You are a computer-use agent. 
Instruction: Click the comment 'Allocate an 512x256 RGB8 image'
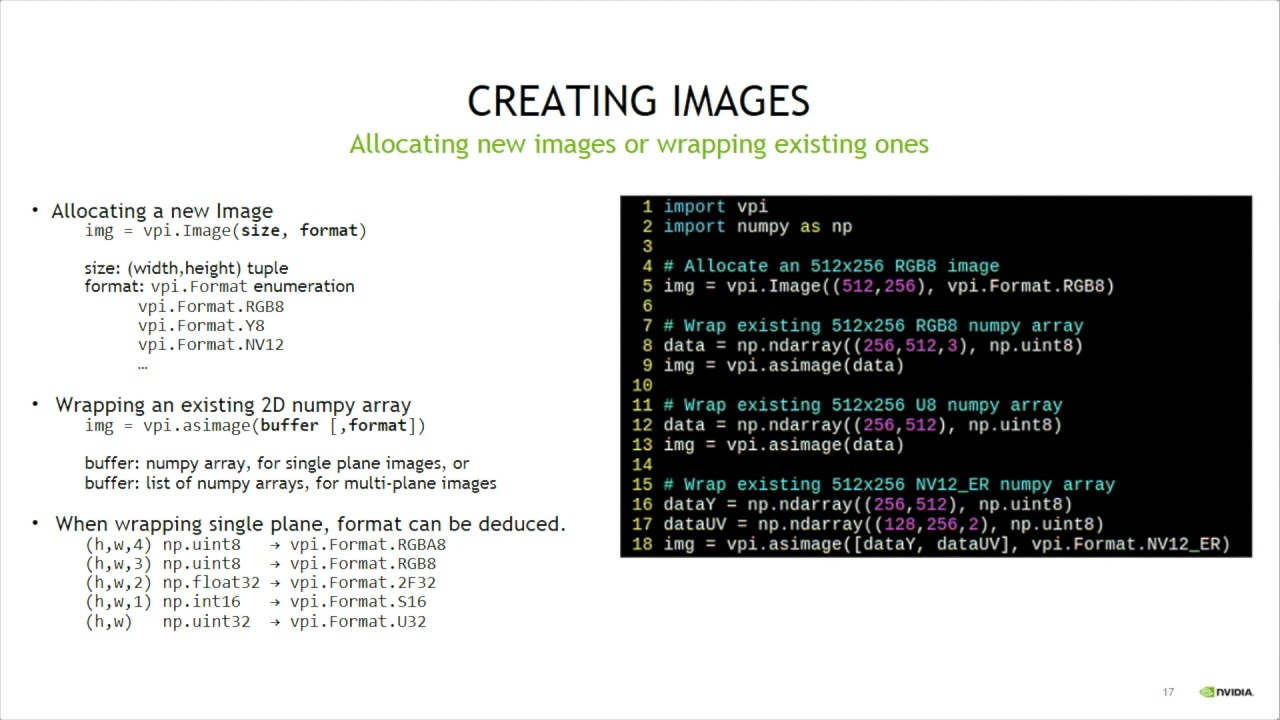click(831, 266)
